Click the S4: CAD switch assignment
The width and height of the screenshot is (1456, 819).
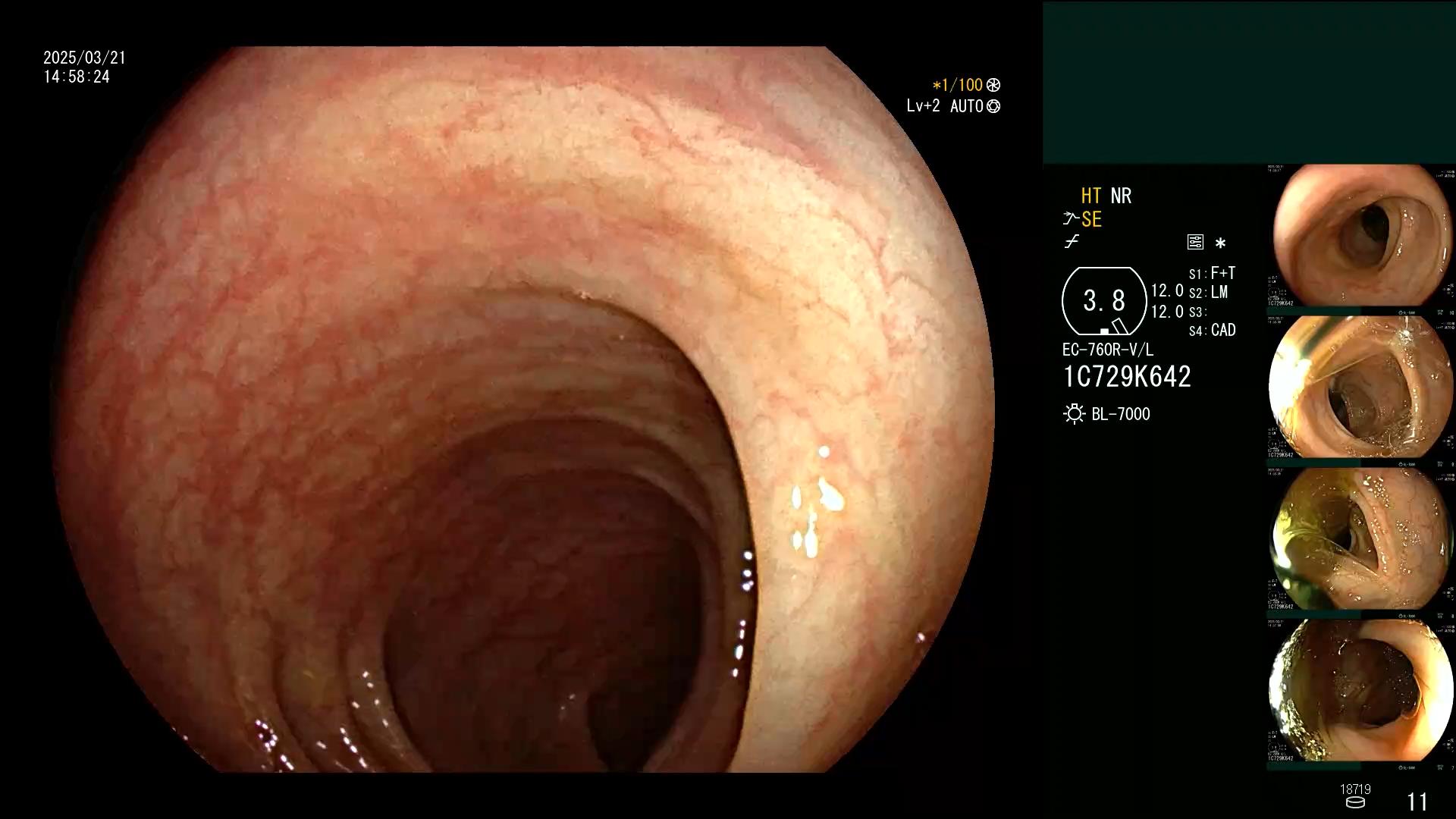pyautogui.click(x=1212, y=331)
